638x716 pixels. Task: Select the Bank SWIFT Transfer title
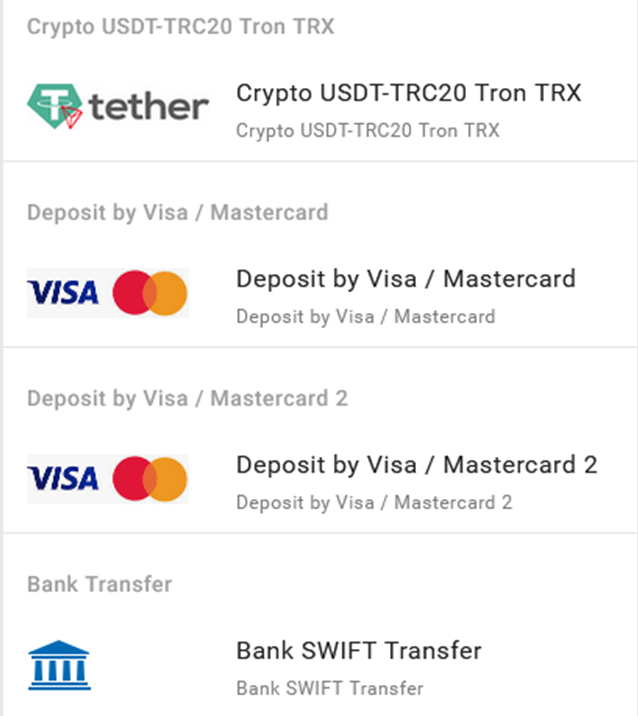tap(359, 651)
